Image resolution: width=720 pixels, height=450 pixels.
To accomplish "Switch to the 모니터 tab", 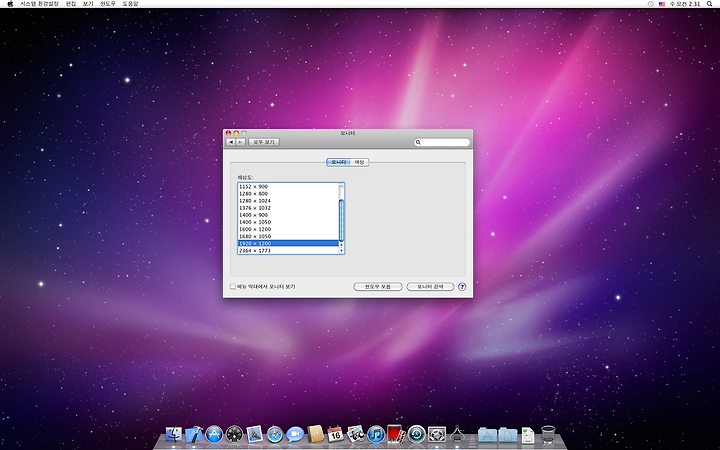I will (x=338, y=163).
